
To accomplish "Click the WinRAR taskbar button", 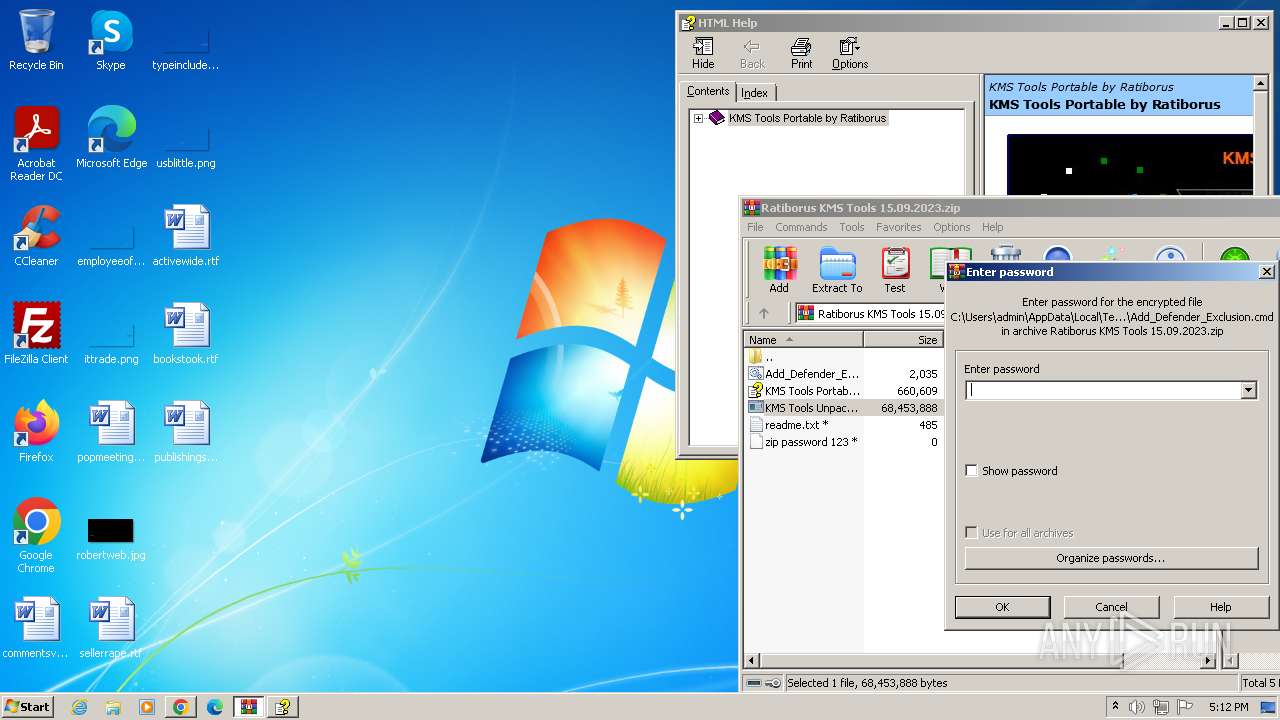I will pyautogui.click(x=249, y=707).
